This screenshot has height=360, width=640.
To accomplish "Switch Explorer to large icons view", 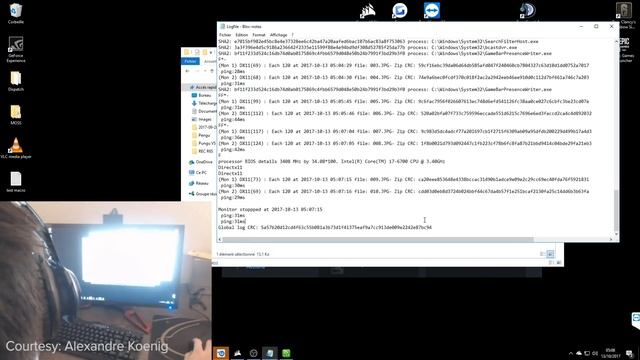I will tap(550, 254).
